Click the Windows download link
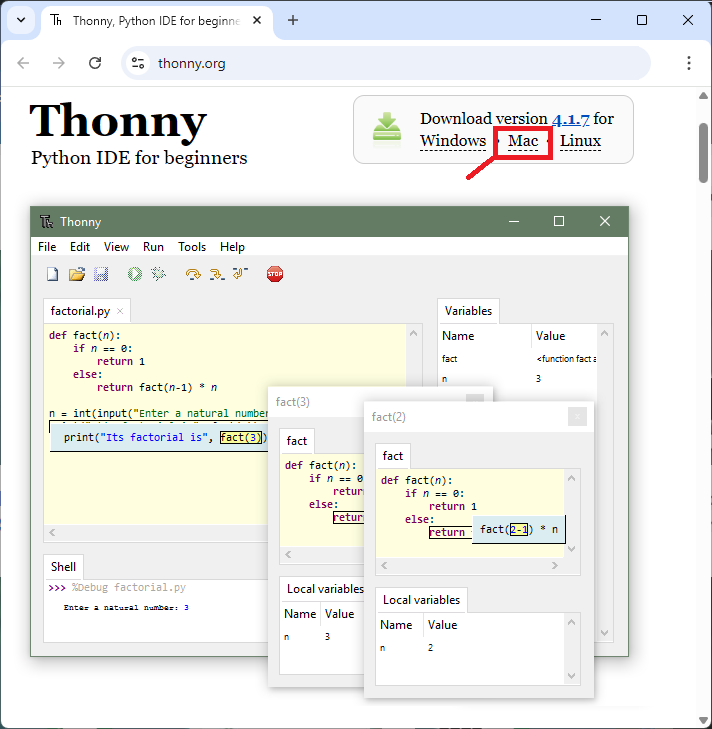Image resolution: width=712 pixels, height=729 pixels. point(453,141)
